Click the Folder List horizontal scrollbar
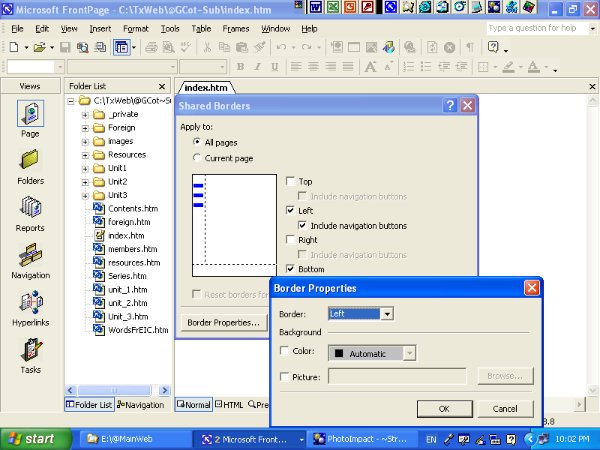The image size is (600, 450). click(117, 390)
